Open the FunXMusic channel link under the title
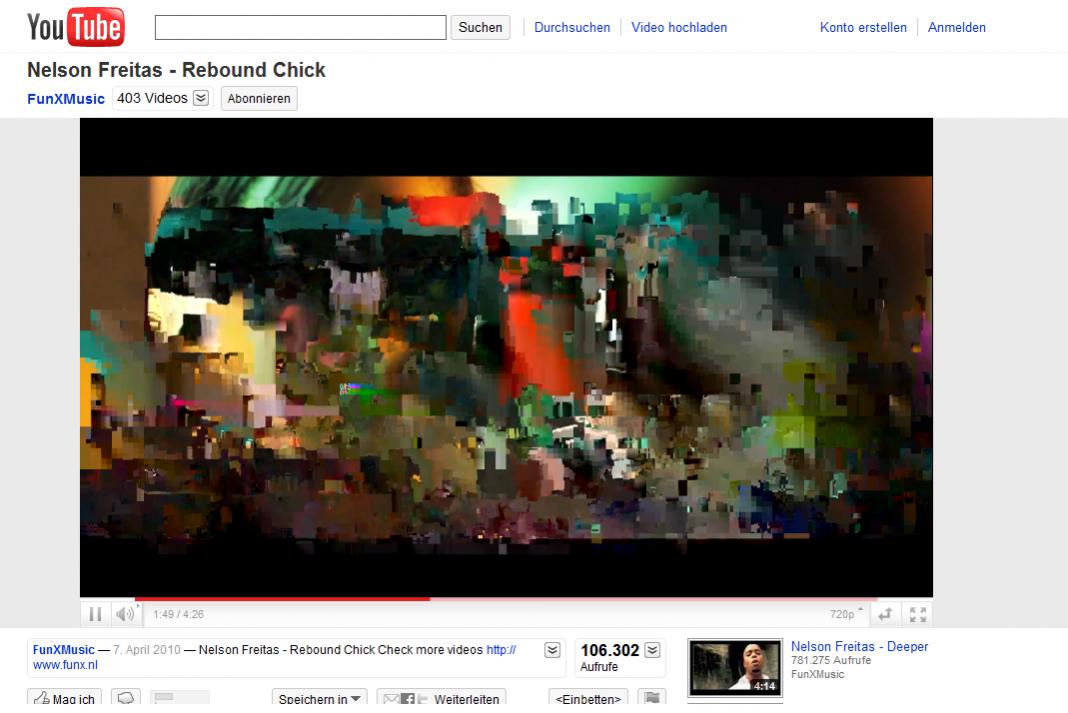Screen dimensions: 1068x713 (66, 99)
